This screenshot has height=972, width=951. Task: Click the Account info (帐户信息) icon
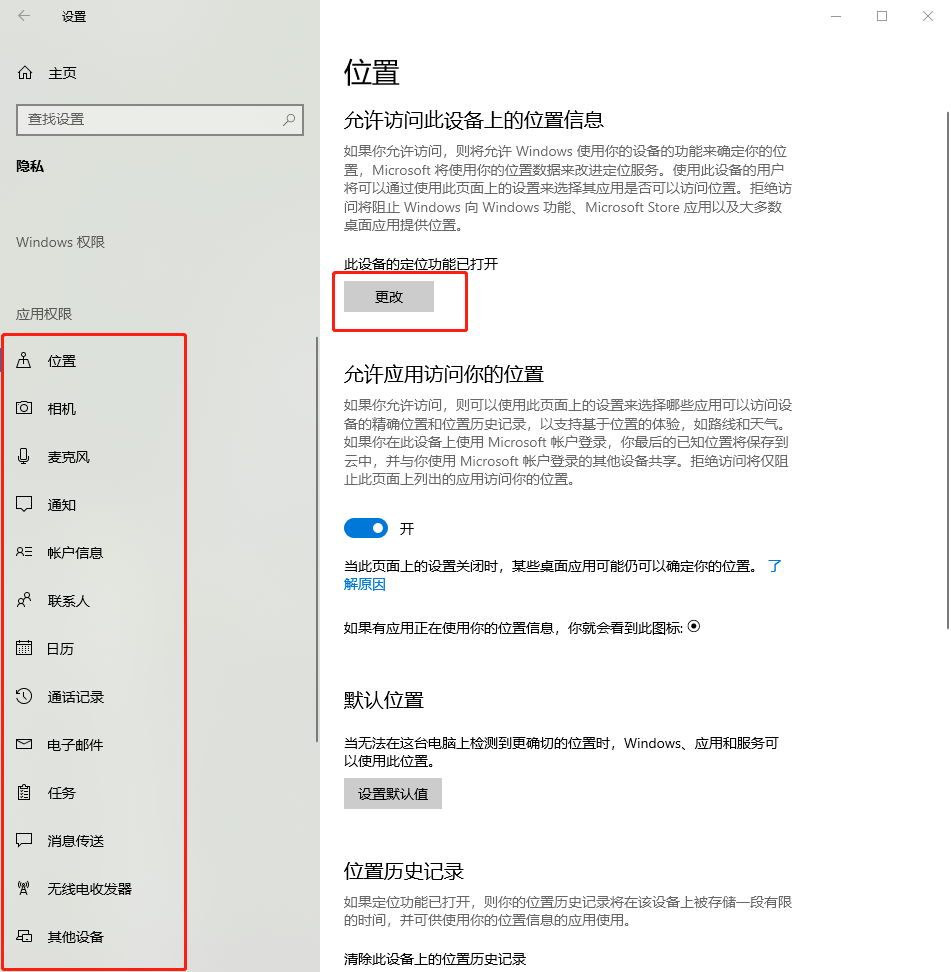25,553
